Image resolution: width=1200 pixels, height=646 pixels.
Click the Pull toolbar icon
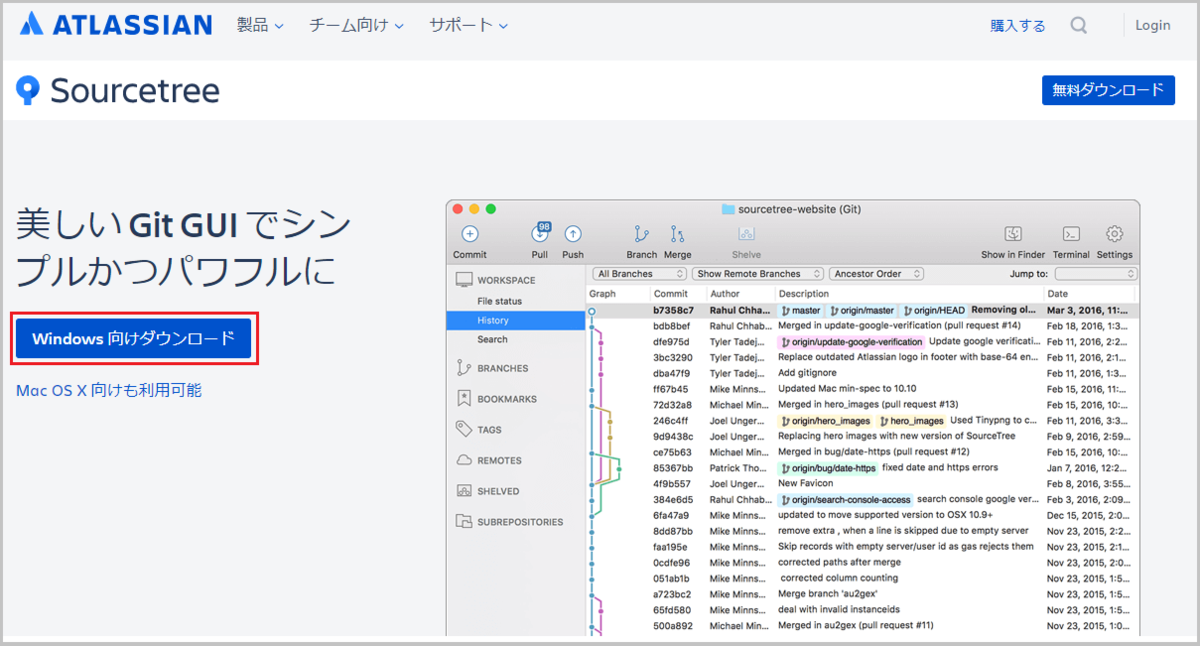tap(540, 234)
